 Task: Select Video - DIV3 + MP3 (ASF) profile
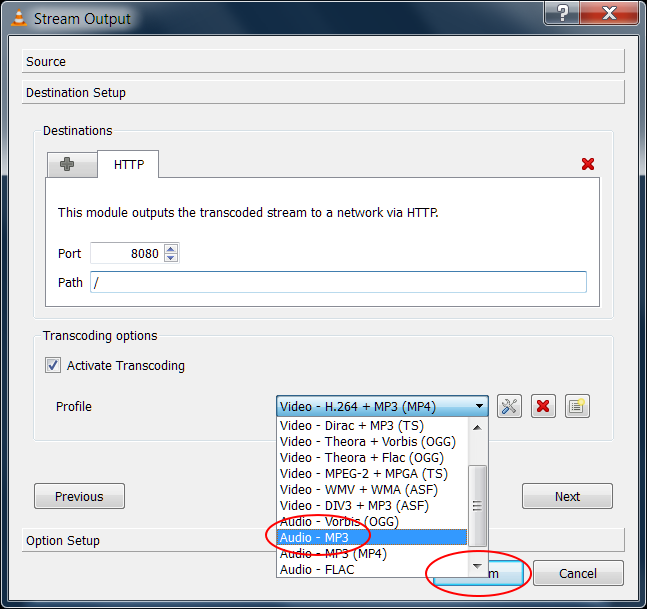point(372,506)
